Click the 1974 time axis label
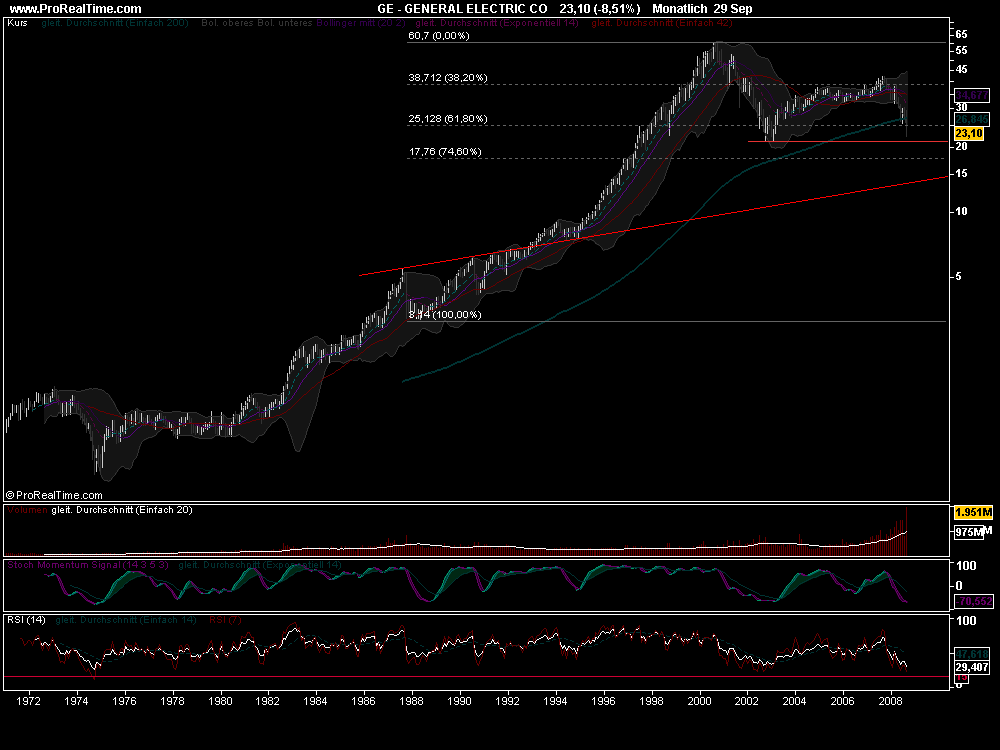This screenshot has width=1000, height=750. click(76, 701)
